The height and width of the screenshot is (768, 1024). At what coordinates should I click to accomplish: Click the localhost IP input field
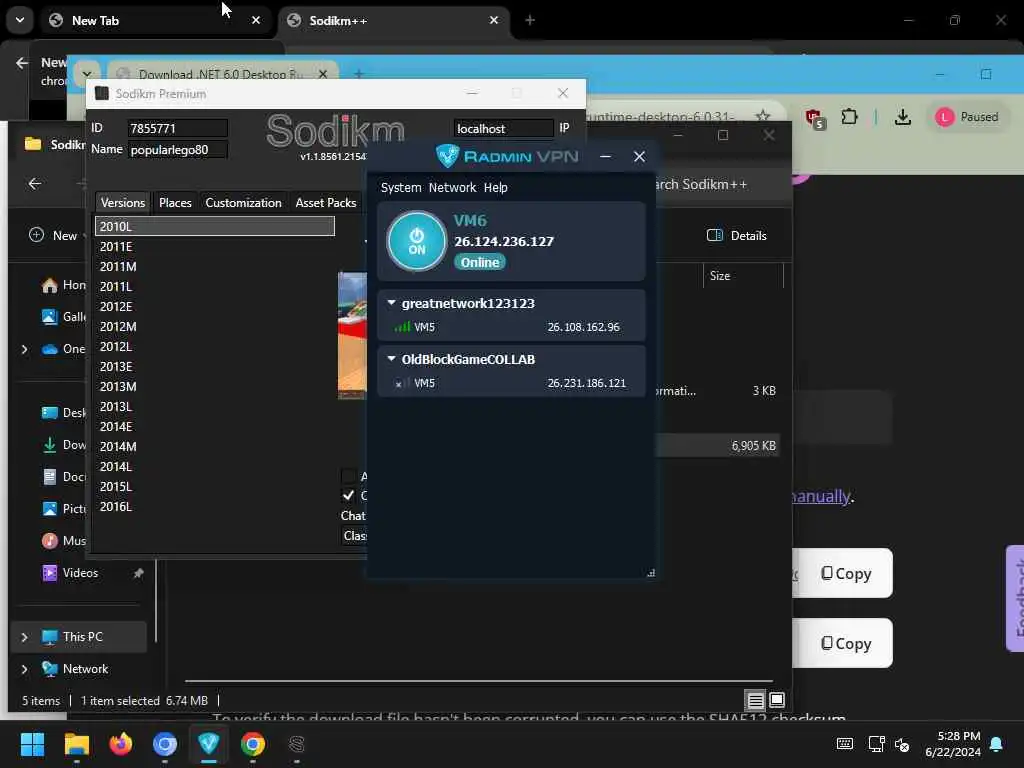[503, 128]
